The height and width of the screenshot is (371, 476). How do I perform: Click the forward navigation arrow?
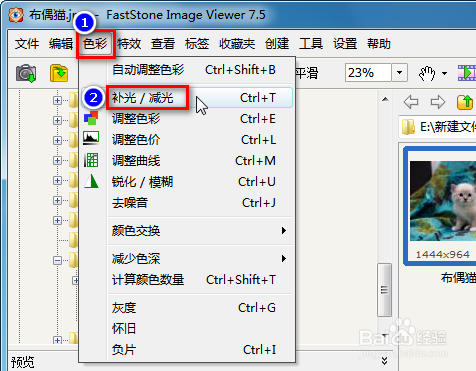438,102
